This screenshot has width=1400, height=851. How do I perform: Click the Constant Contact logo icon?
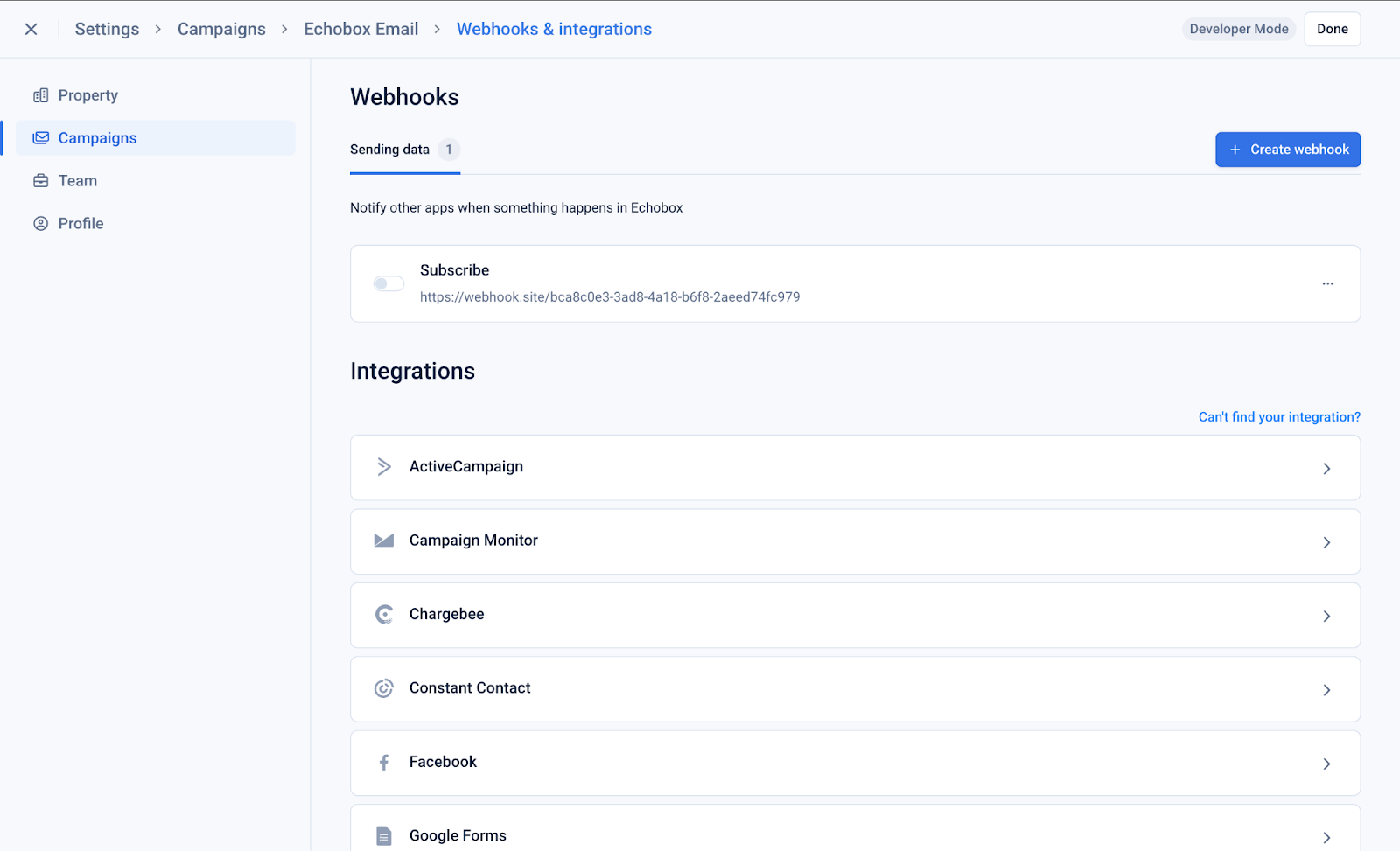pyautogui.click(x=383, y=688)
